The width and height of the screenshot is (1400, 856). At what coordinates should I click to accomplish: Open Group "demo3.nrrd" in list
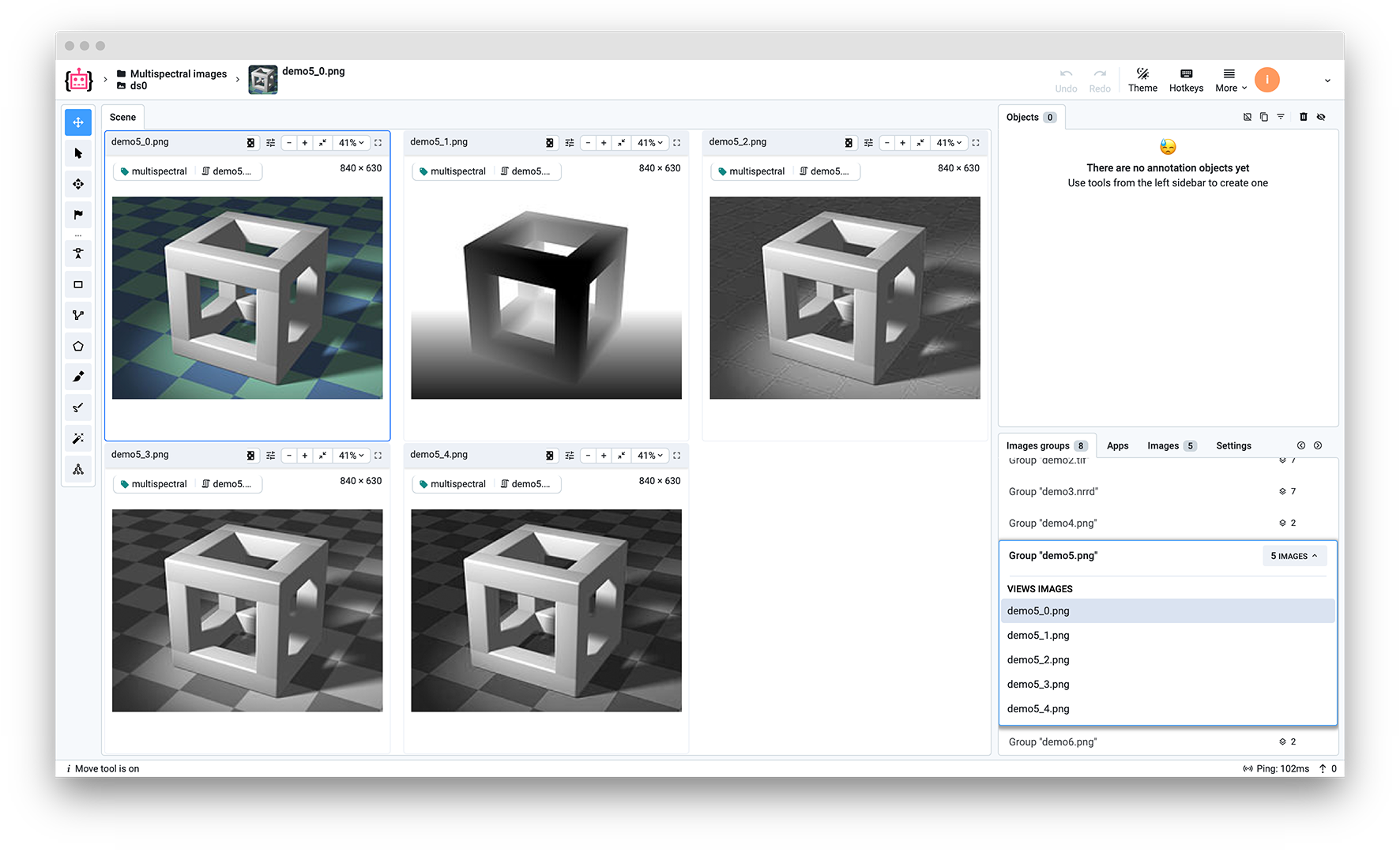click(x=1053, y=492)
